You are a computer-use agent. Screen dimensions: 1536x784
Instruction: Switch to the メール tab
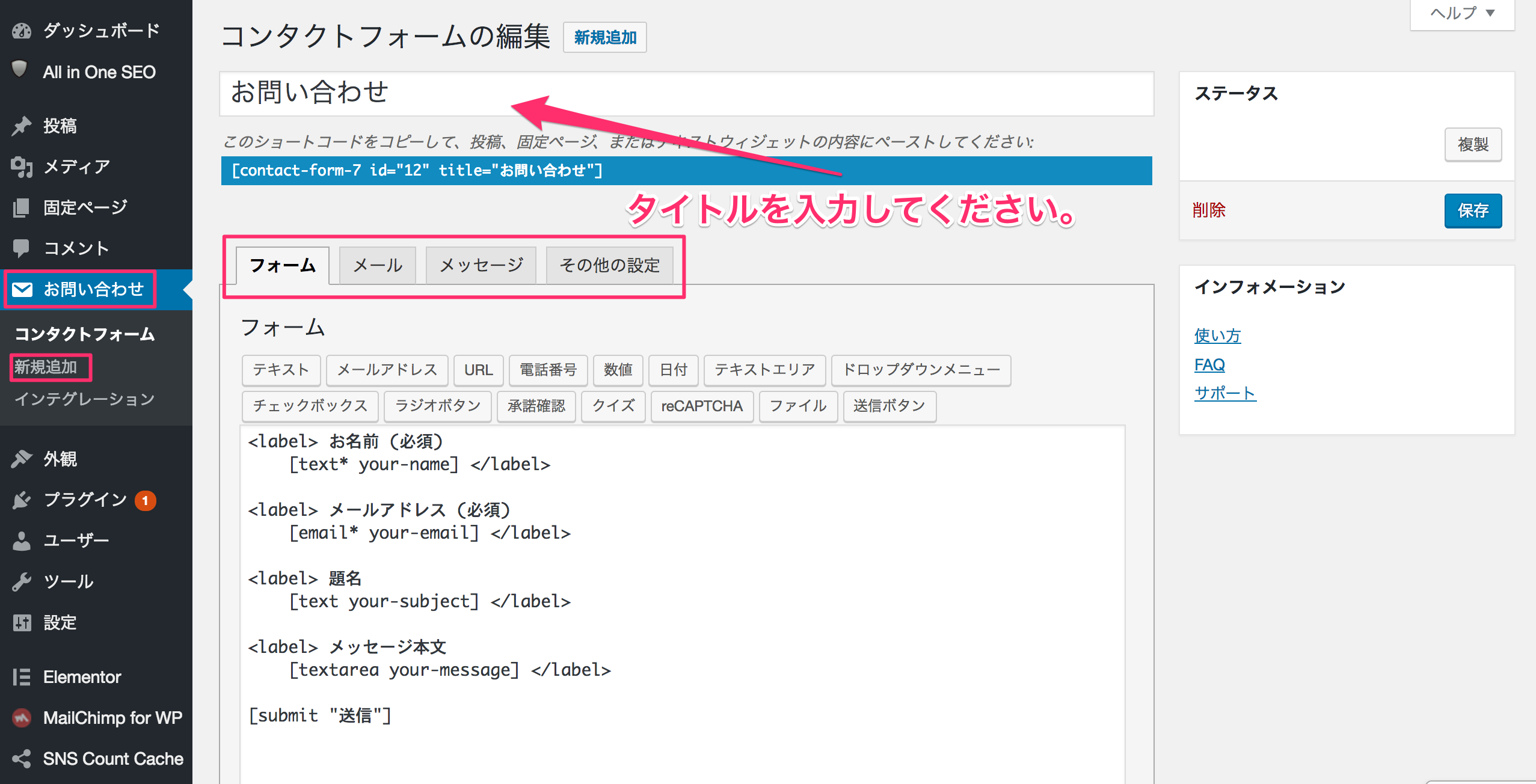click(x=376, y=265)
